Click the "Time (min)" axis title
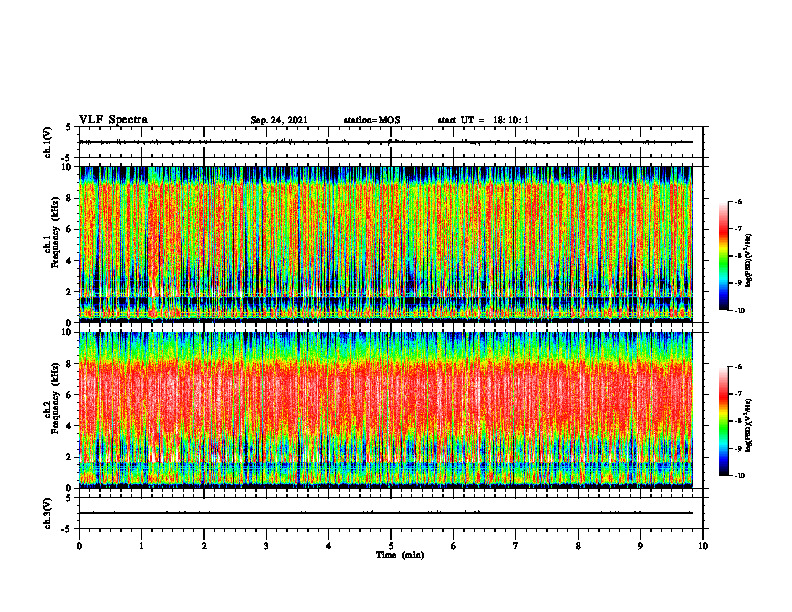792x612 pixels. [x=400, y=555]
